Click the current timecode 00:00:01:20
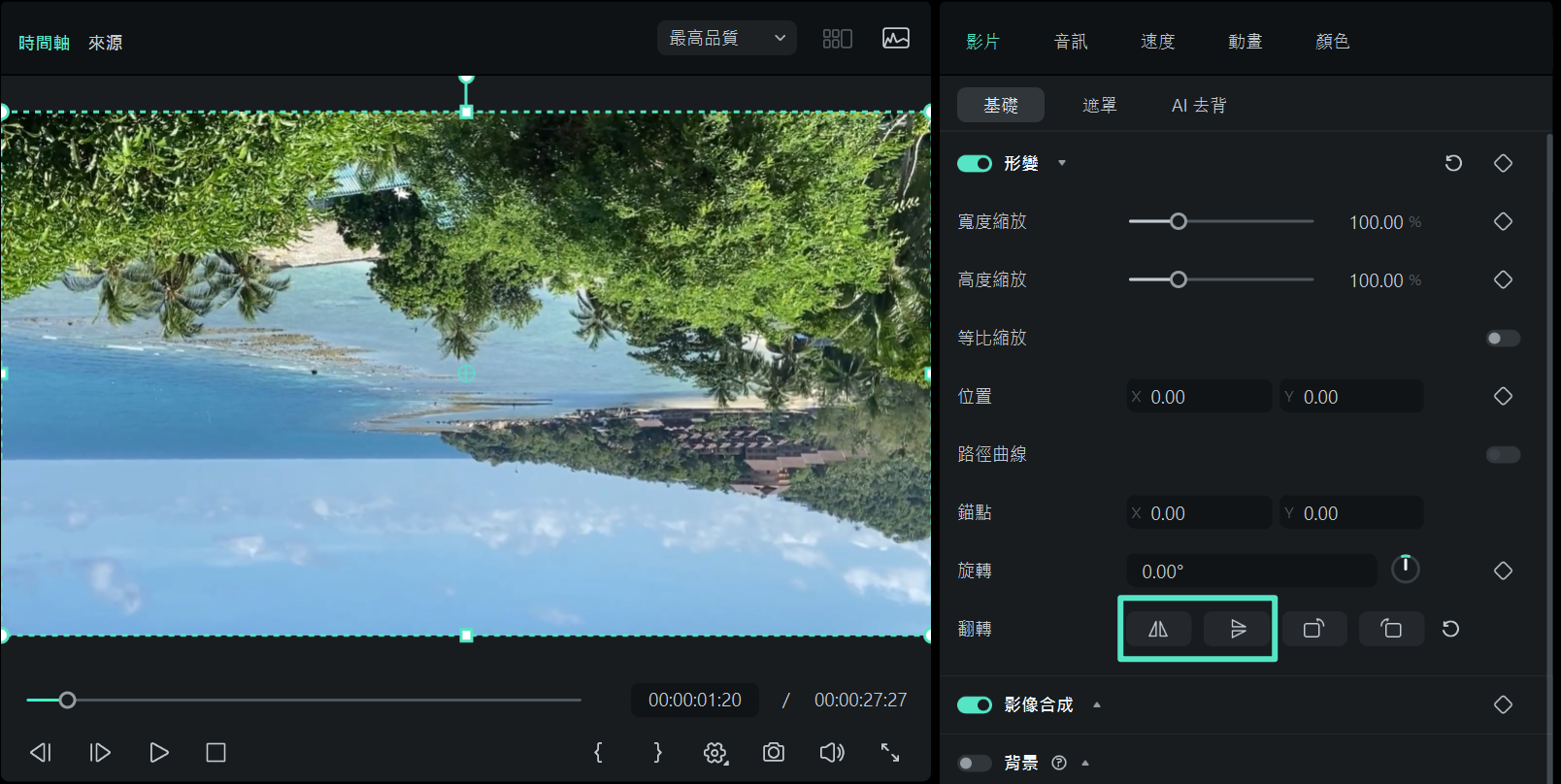 coord(695,700)
